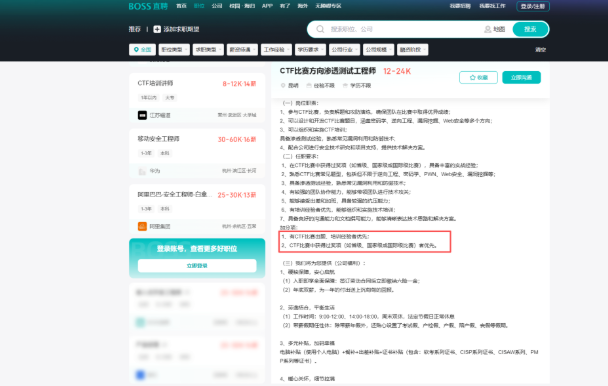Image resolution: width=608 pixels, height=386 pixels.
Task: Click the orange Alibaba company logo
Action: (142, 226)
